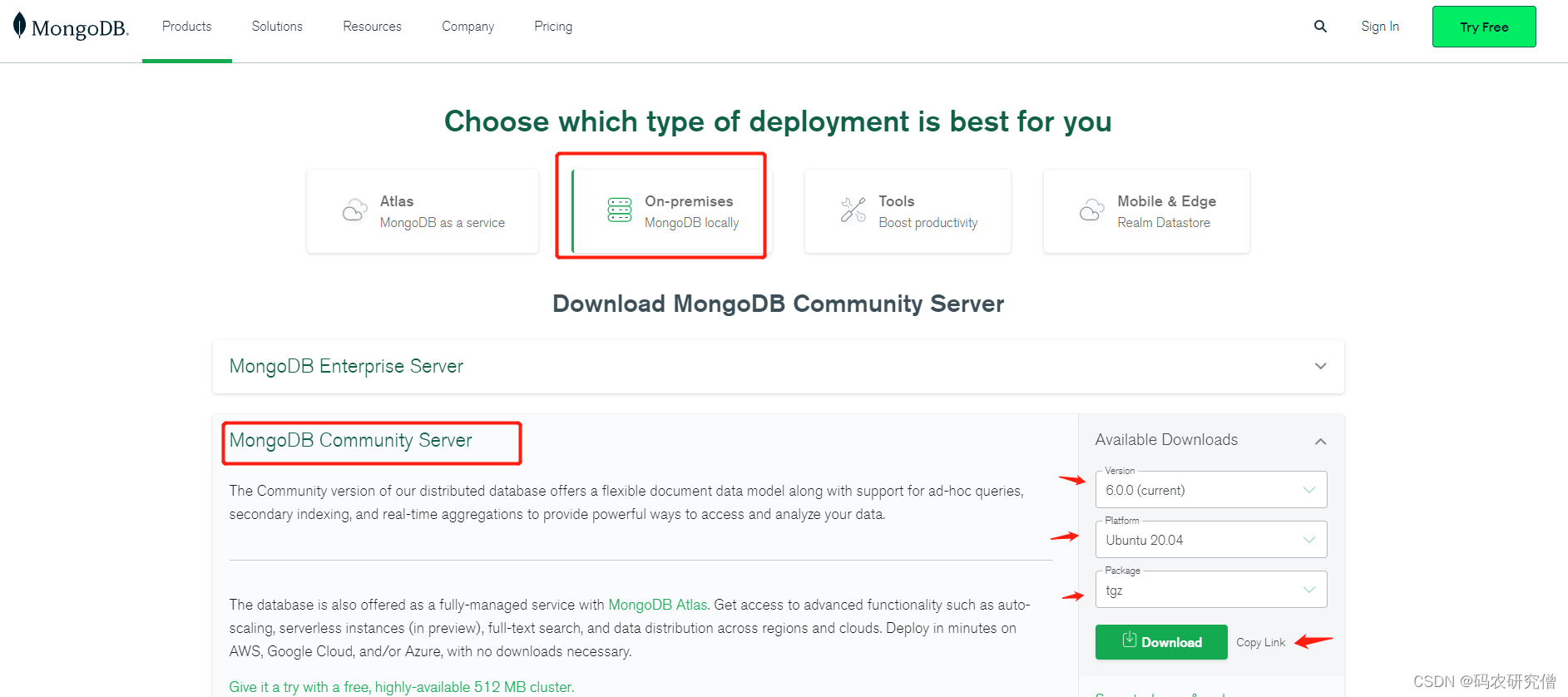Image resolution: width=1568 pixels, height=697 pixels.
Task: Click the Available Downloads title
Action: (x=1166, y=440)
